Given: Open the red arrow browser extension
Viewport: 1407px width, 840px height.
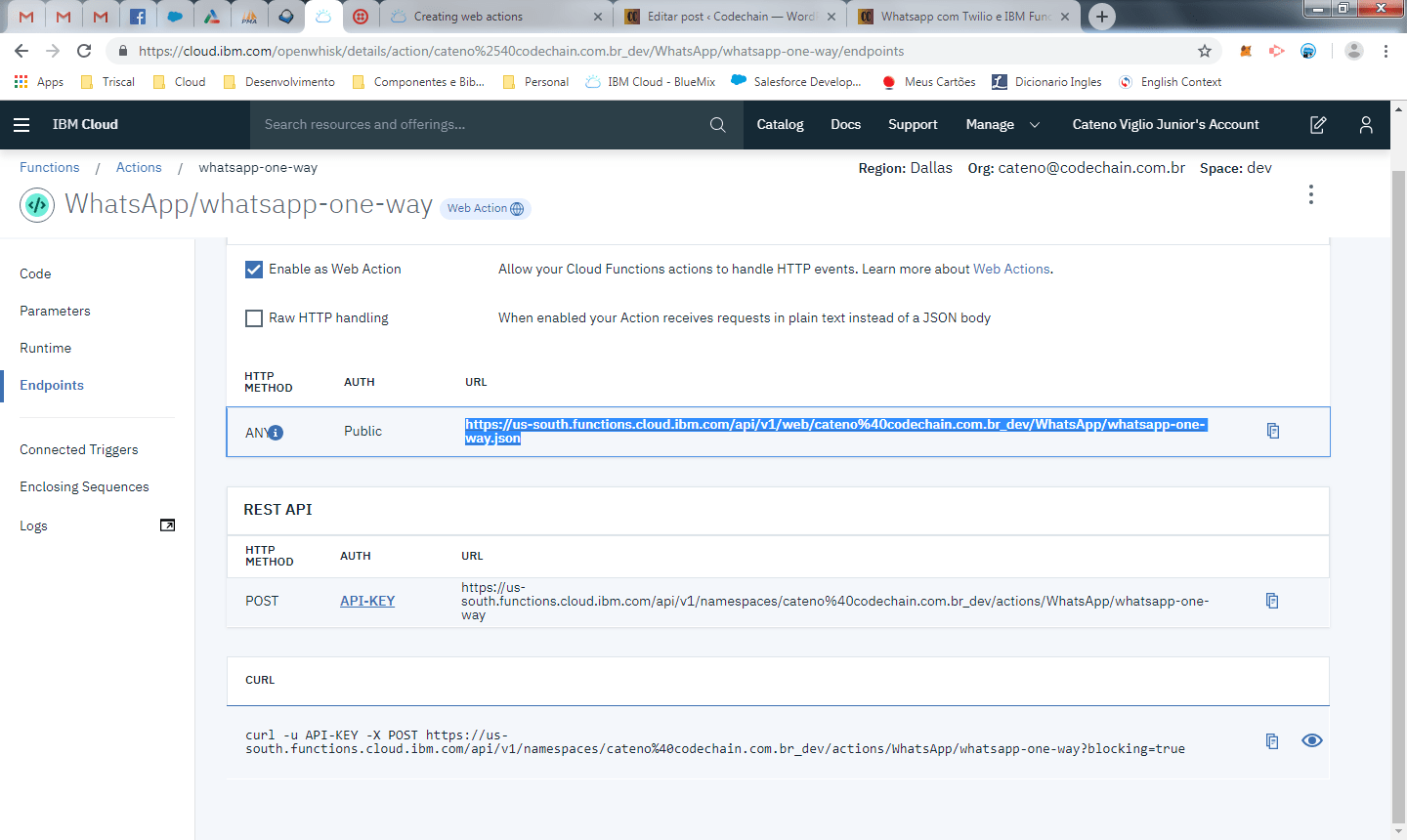Looking at the screenshot, I should tap(1277, 51).
